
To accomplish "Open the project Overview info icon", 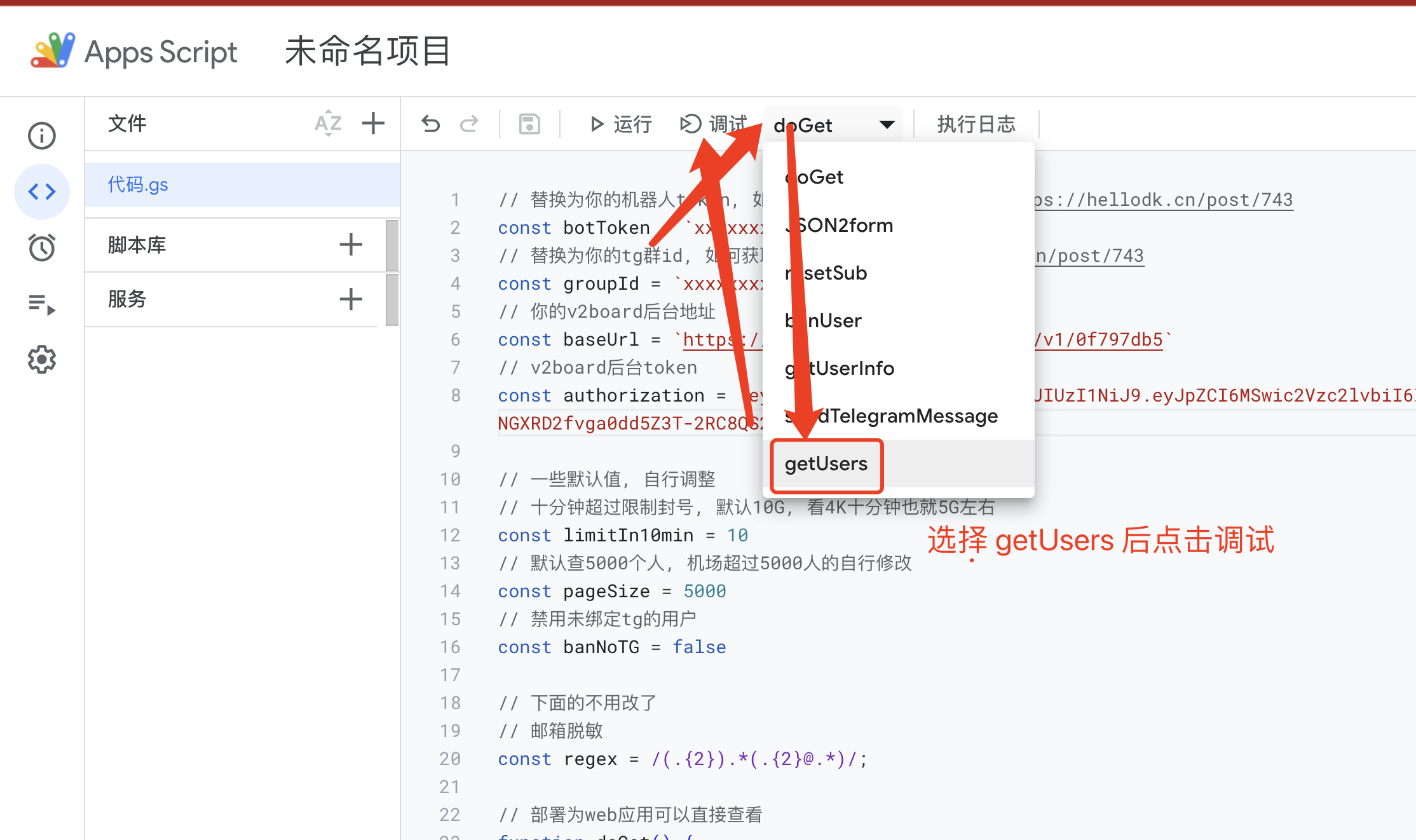I will [42, 135].
